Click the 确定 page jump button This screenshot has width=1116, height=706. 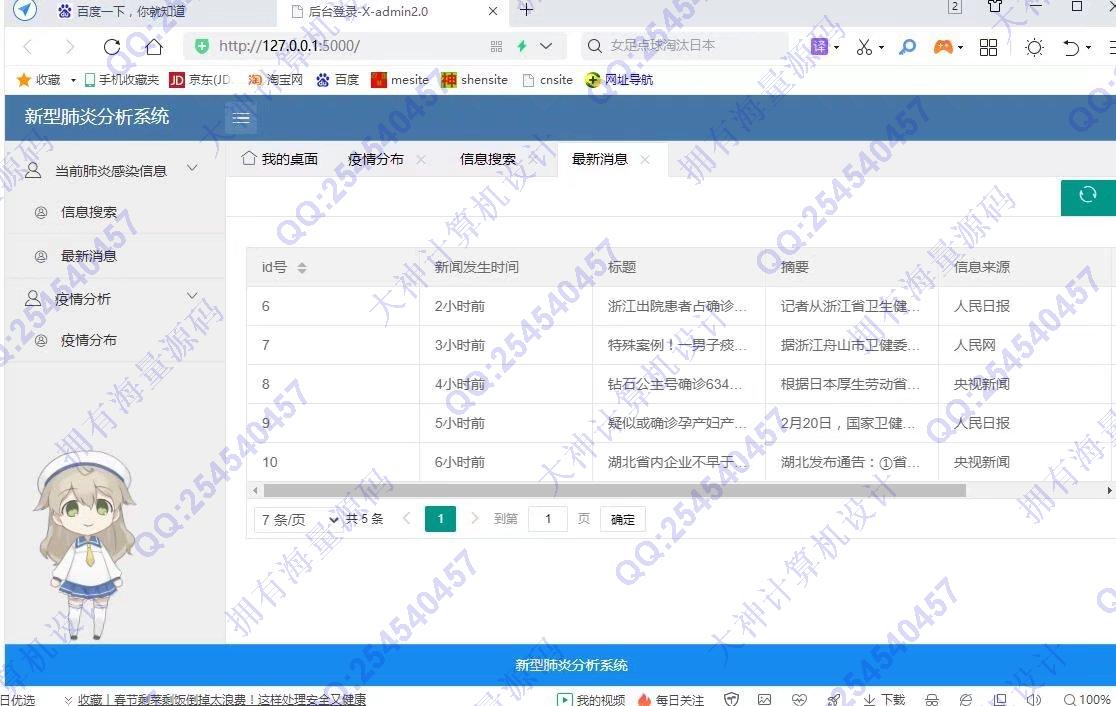coord(623,520)
